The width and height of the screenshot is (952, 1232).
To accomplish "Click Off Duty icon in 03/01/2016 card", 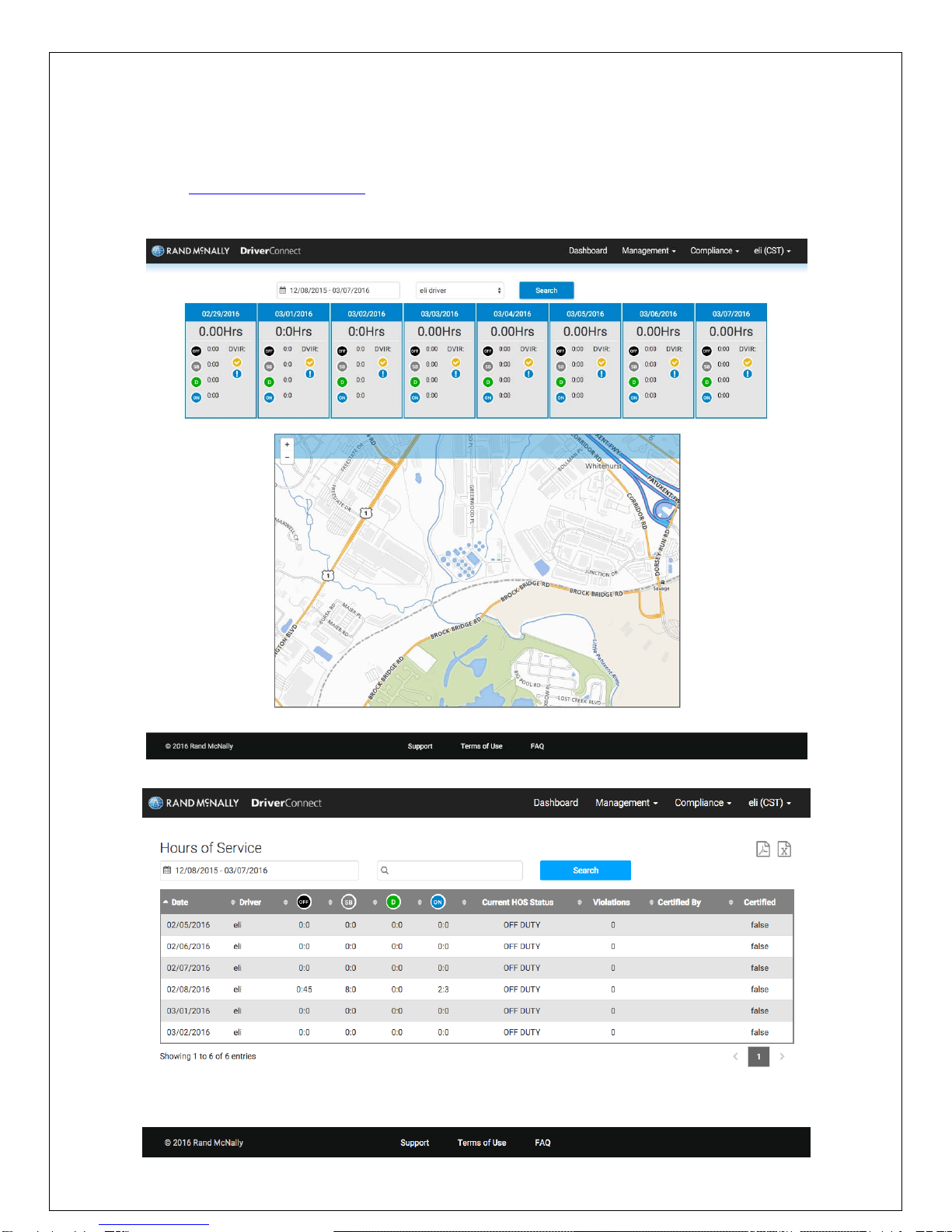I will pos(269,351).
